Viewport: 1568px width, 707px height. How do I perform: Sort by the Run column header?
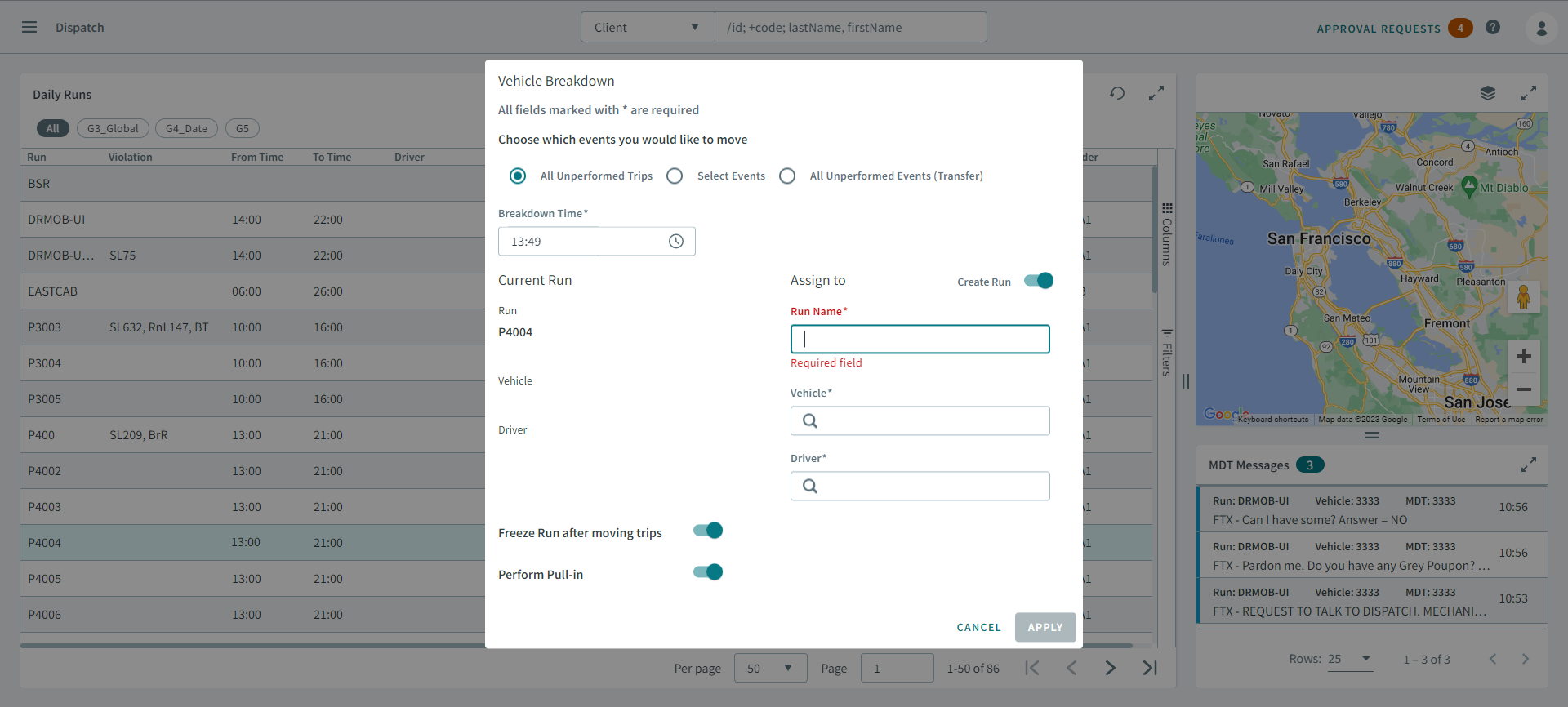tap(37, 157)
